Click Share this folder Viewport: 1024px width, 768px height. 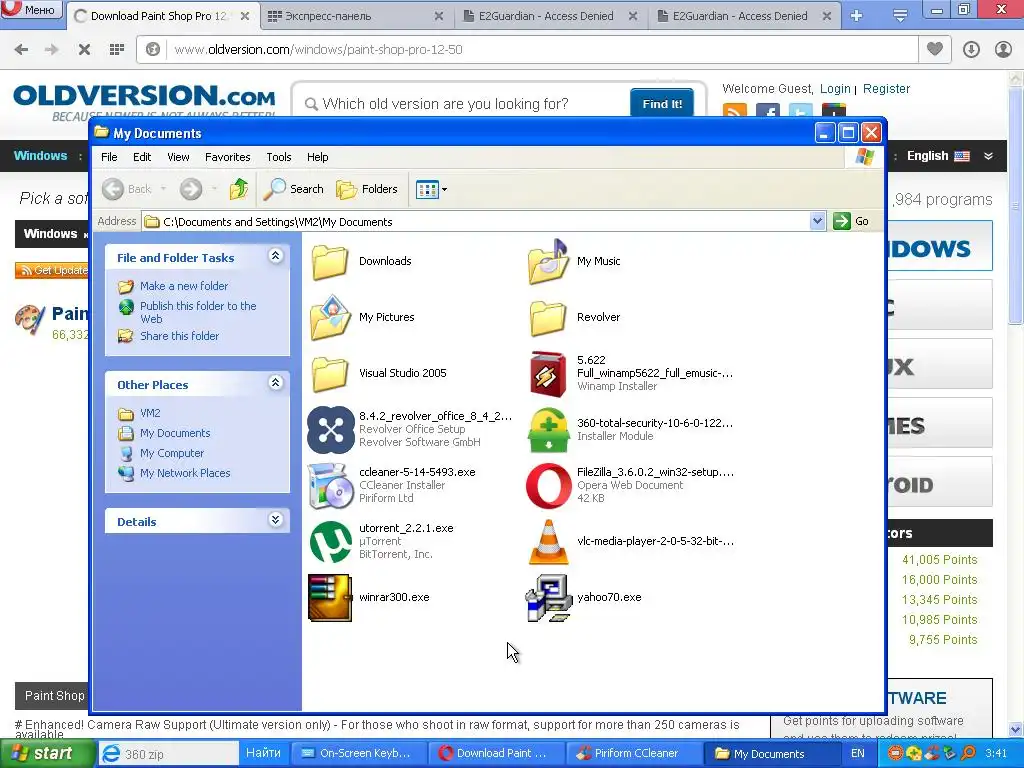coord(179,336)
